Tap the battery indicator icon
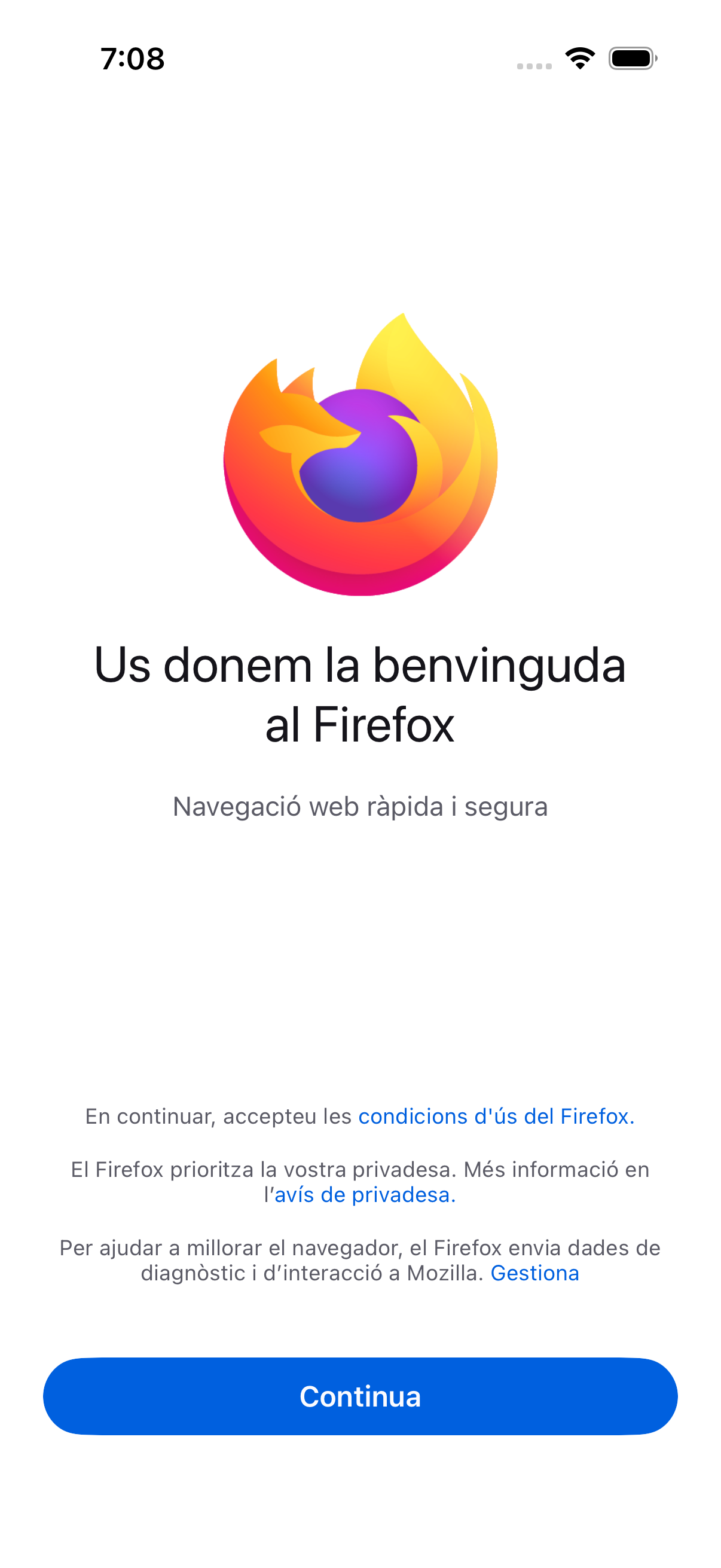The height and width of the screenshot is (1568, 721). click(633, 59)
